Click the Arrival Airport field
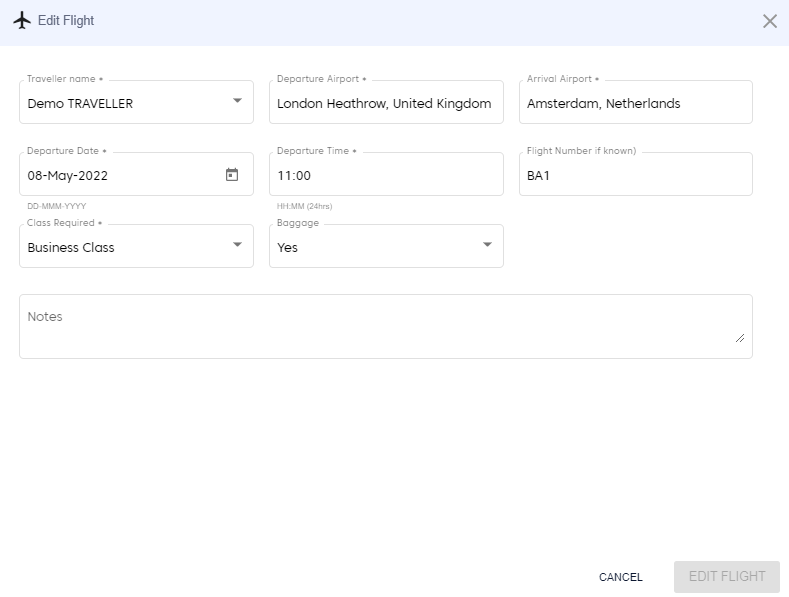789x597 pixels. click(635, 103)
